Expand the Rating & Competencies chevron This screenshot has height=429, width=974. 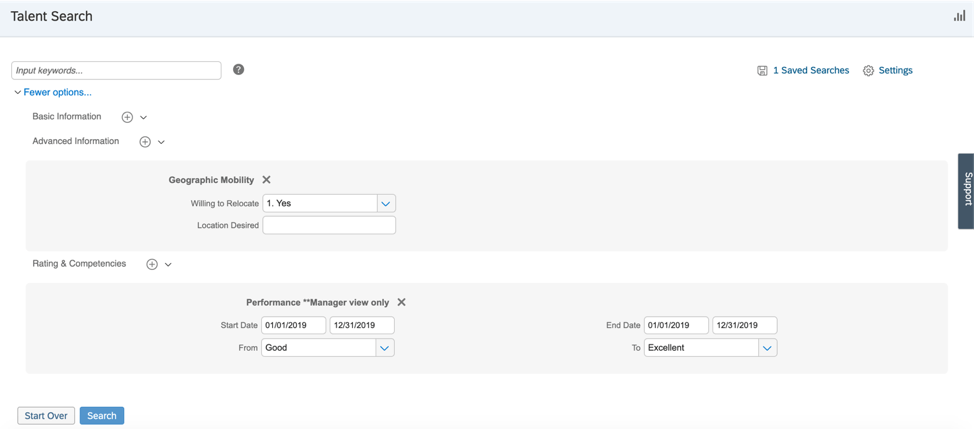pyautogui.click(x=168, y=265)
